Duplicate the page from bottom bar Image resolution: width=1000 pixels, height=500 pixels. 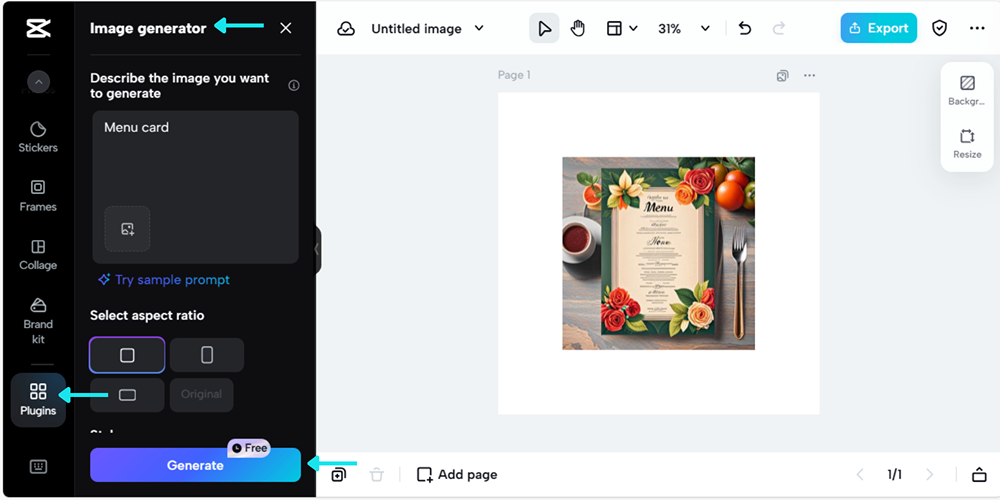[339, 474]
